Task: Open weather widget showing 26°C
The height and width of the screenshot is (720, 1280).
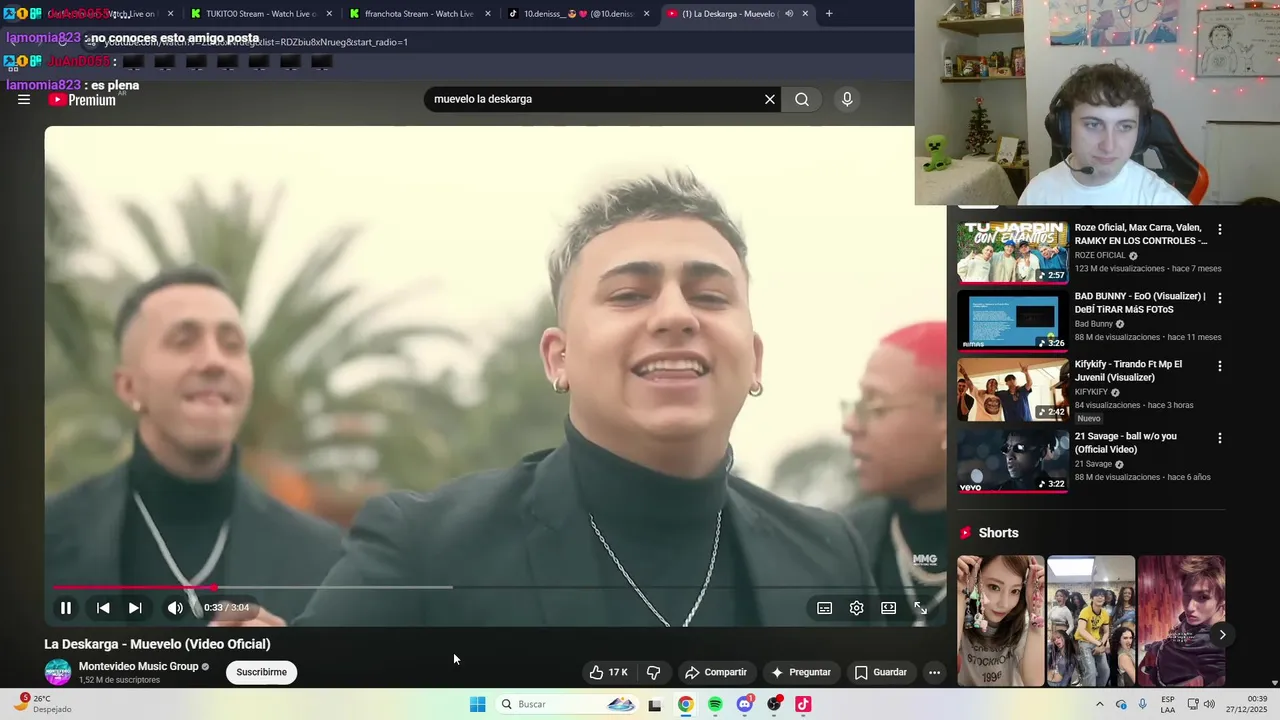Action: [x=43, y=704]
